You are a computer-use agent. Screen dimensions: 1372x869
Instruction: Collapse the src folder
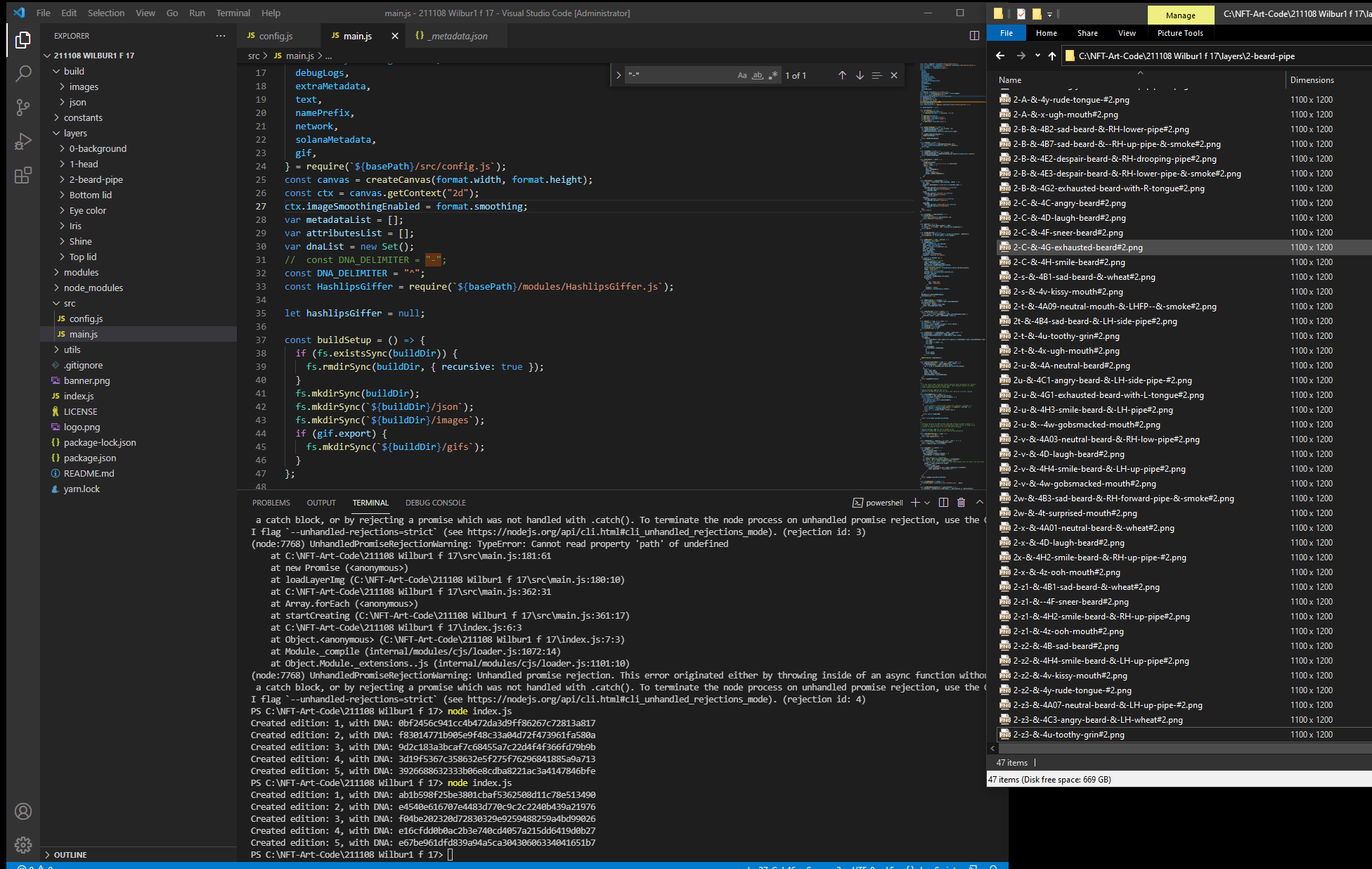coord(70,303)
